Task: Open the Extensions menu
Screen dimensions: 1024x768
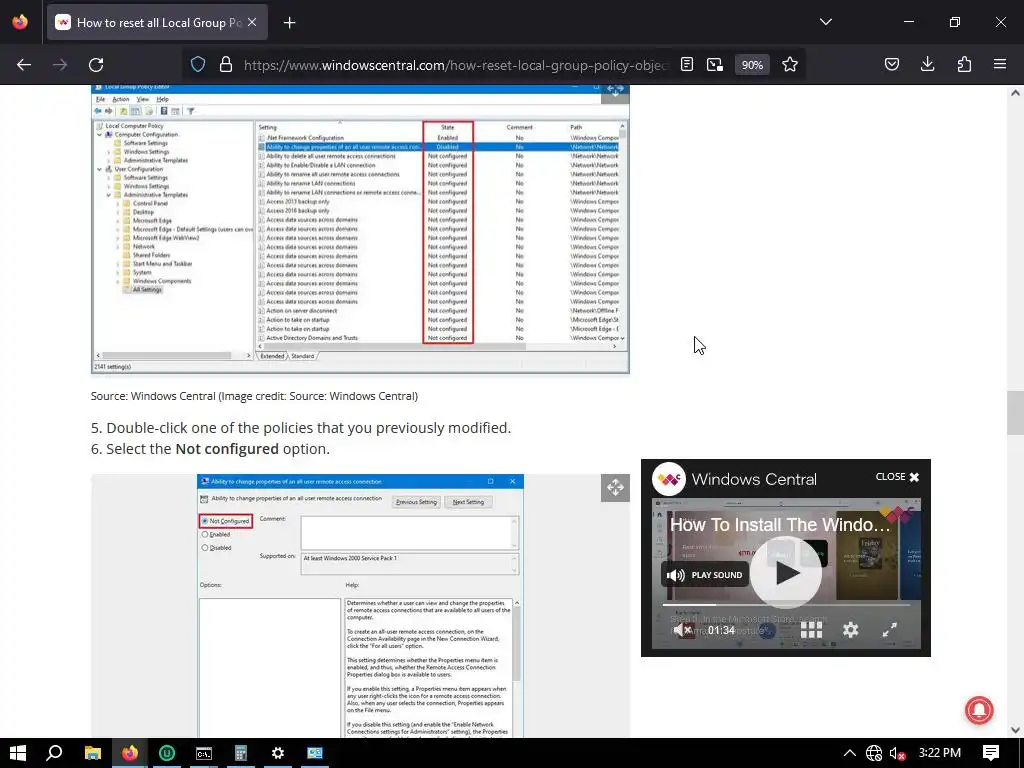Action: 964,65
